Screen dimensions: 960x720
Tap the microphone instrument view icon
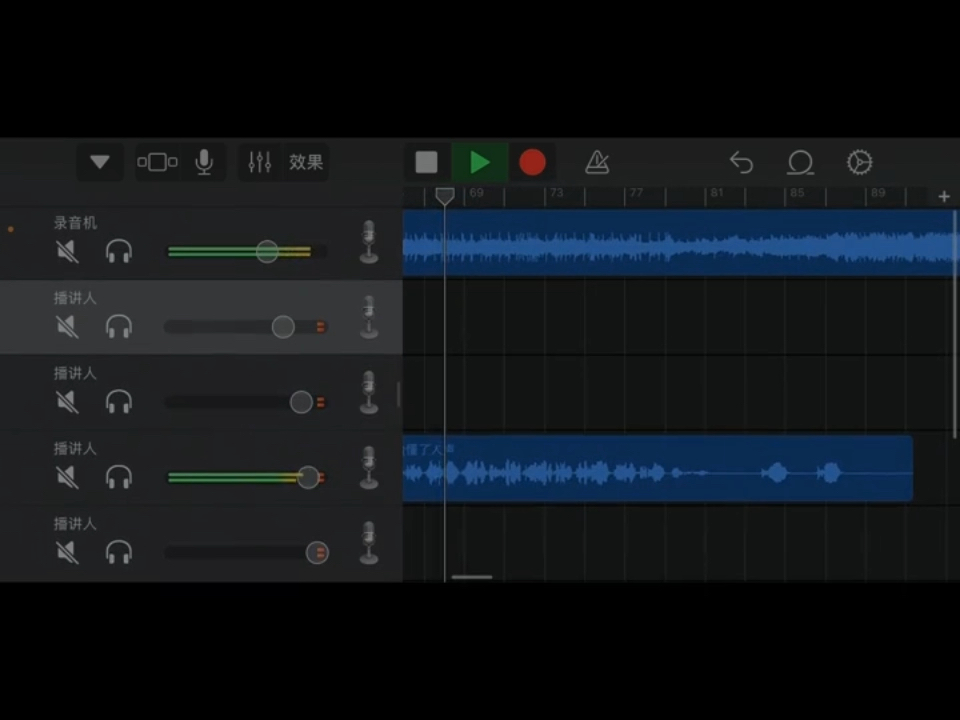coord(204,162)
